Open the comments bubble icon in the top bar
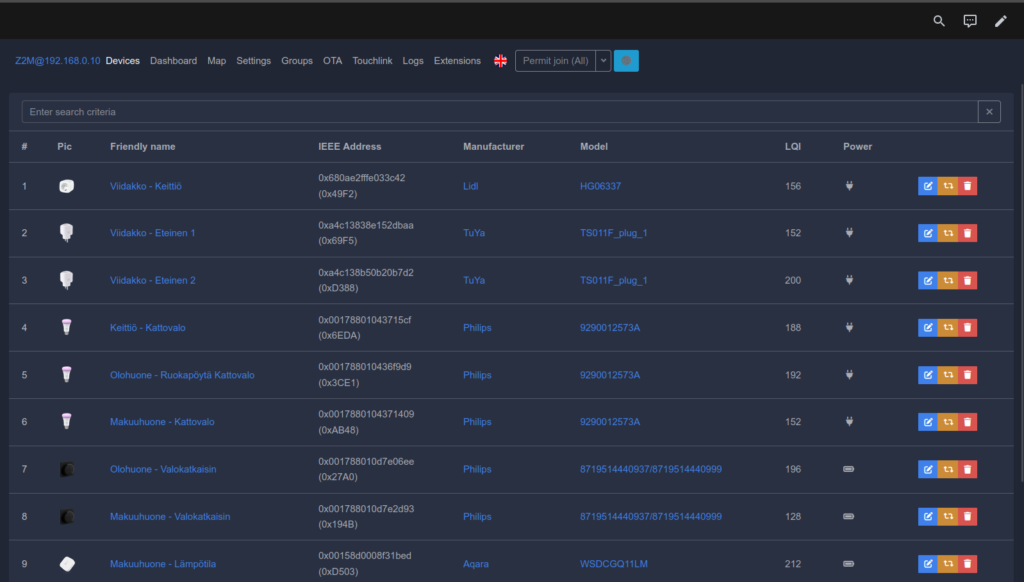This screenshot has height=582, width=1024. click(969, 20)
